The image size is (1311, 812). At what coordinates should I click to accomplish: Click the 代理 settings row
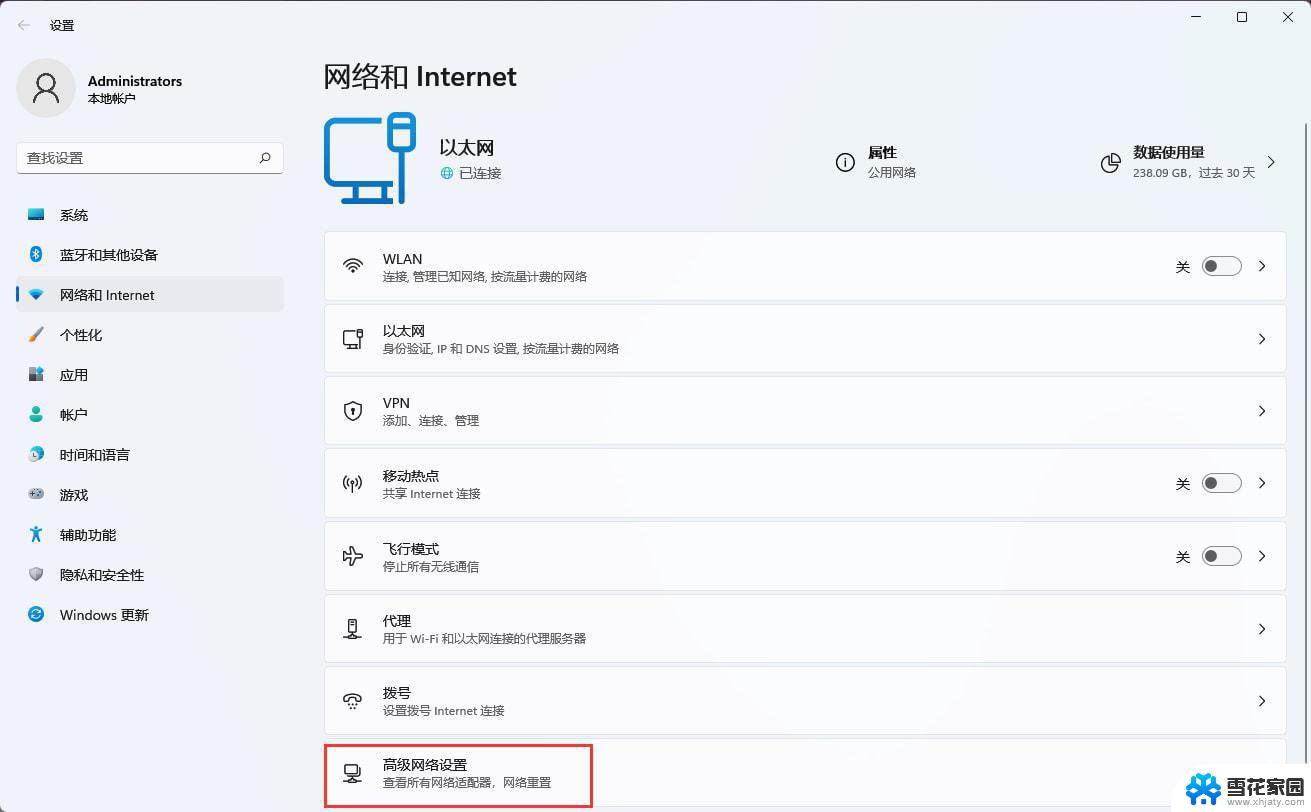805,629
